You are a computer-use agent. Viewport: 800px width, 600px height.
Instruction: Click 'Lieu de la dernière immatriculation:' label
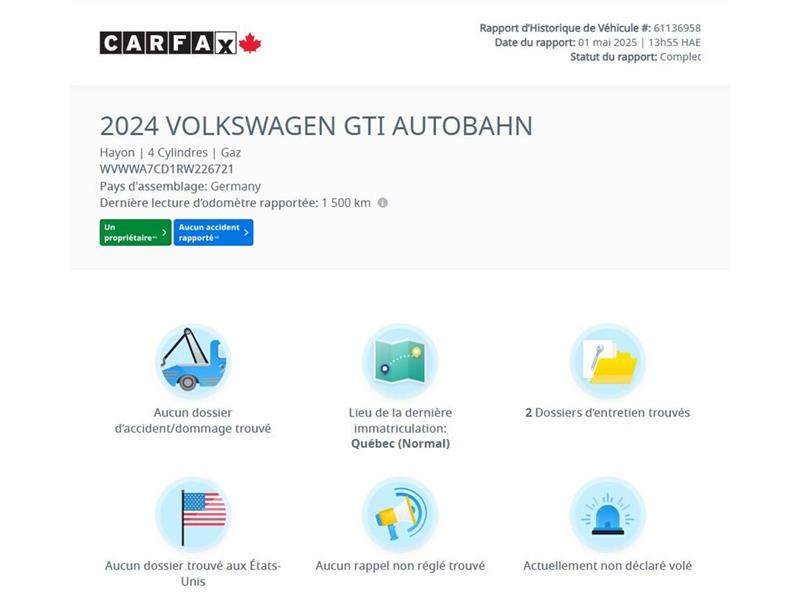click(x=400, y=420)
